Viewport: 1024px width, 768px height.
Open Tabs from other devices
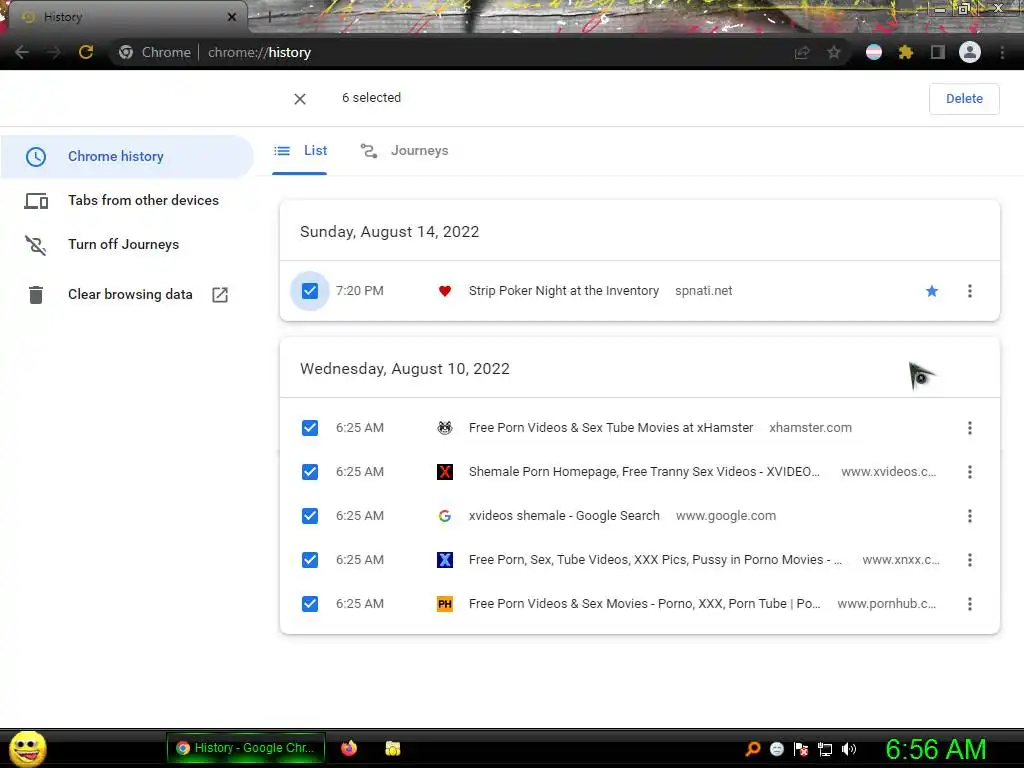127,200
